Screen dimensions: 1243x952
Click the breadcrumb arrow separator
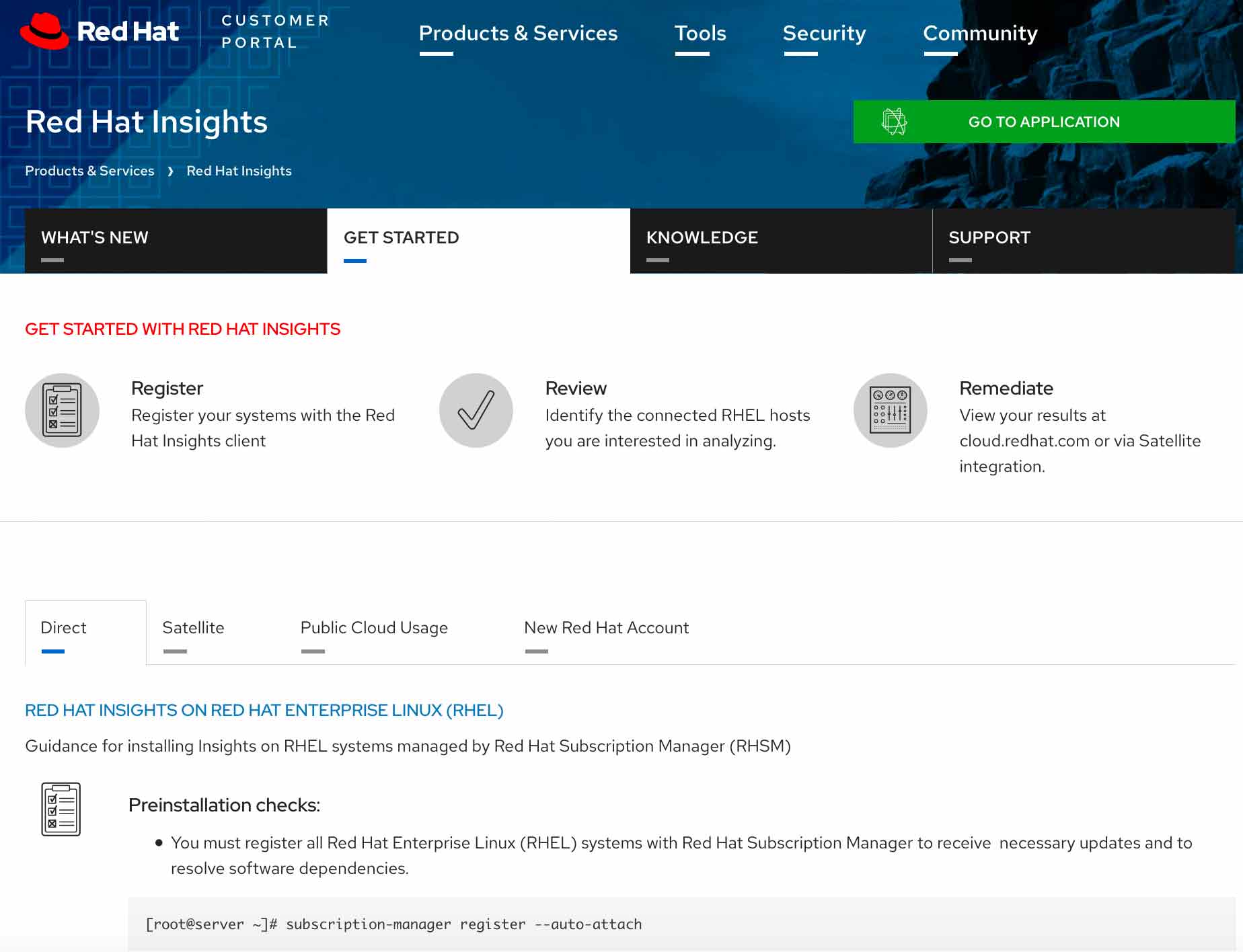click(170, 171)
